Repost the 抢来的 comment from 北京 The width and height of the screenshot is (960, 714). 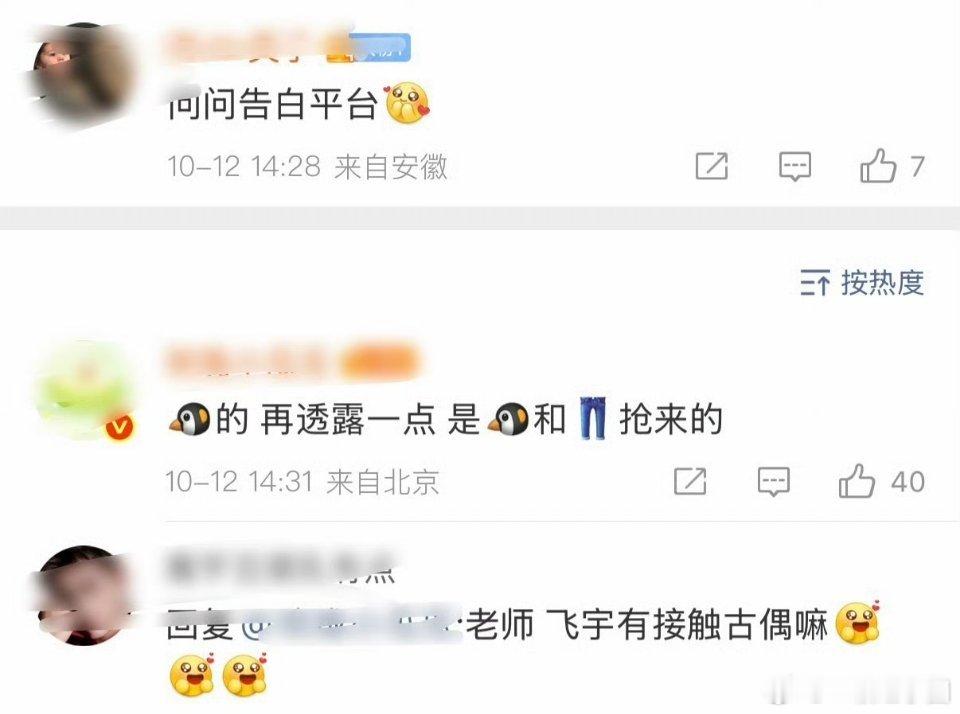coord(690,481)
